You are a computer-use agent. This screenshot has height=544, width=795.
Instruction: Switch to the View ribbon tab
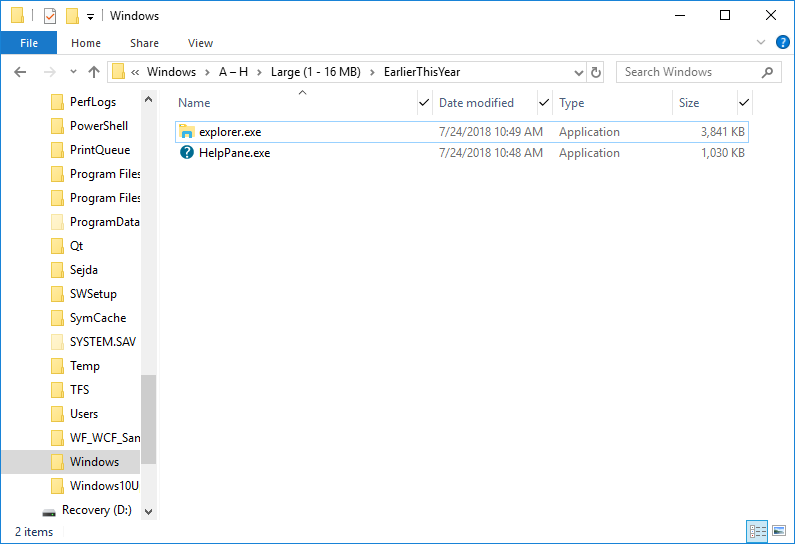(x=200, y=43)
